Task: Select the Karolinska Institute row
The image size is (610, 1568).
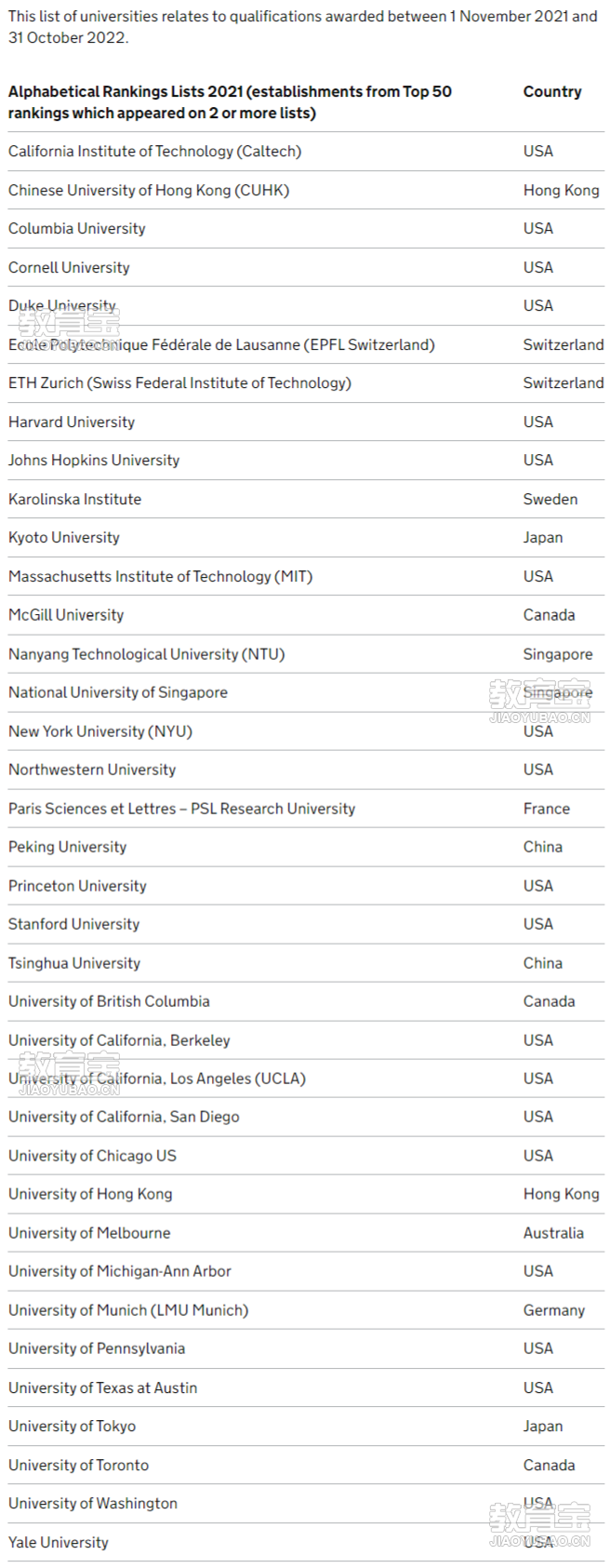Action: (x=306, y=500)
